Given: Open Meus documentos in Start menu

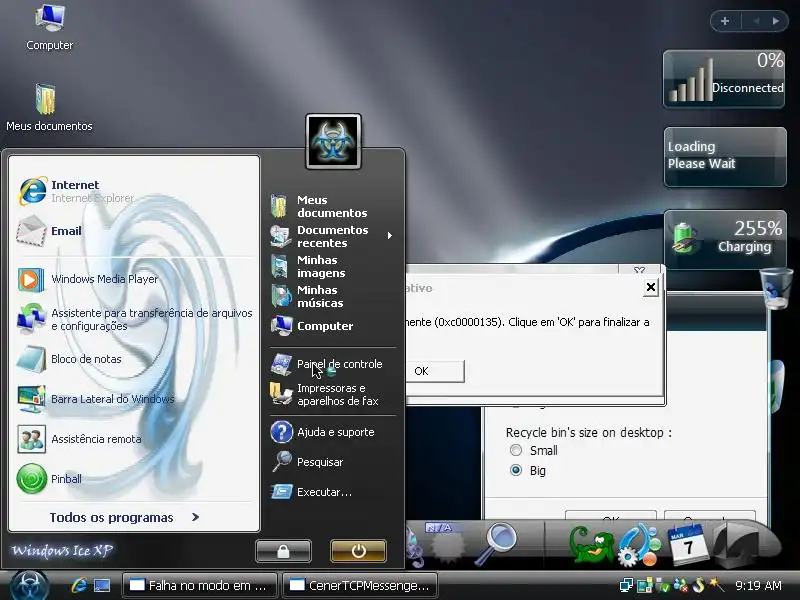Looking at the screenshot, I should point(319,206).
